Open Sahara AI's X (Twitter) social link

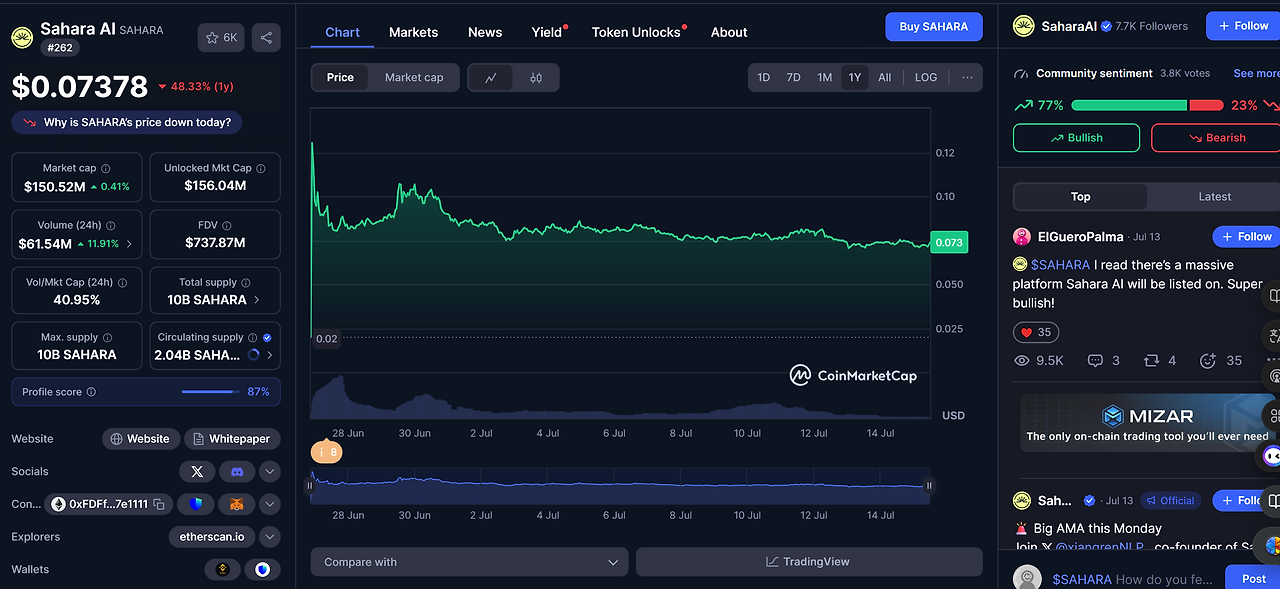pos(197,471)
